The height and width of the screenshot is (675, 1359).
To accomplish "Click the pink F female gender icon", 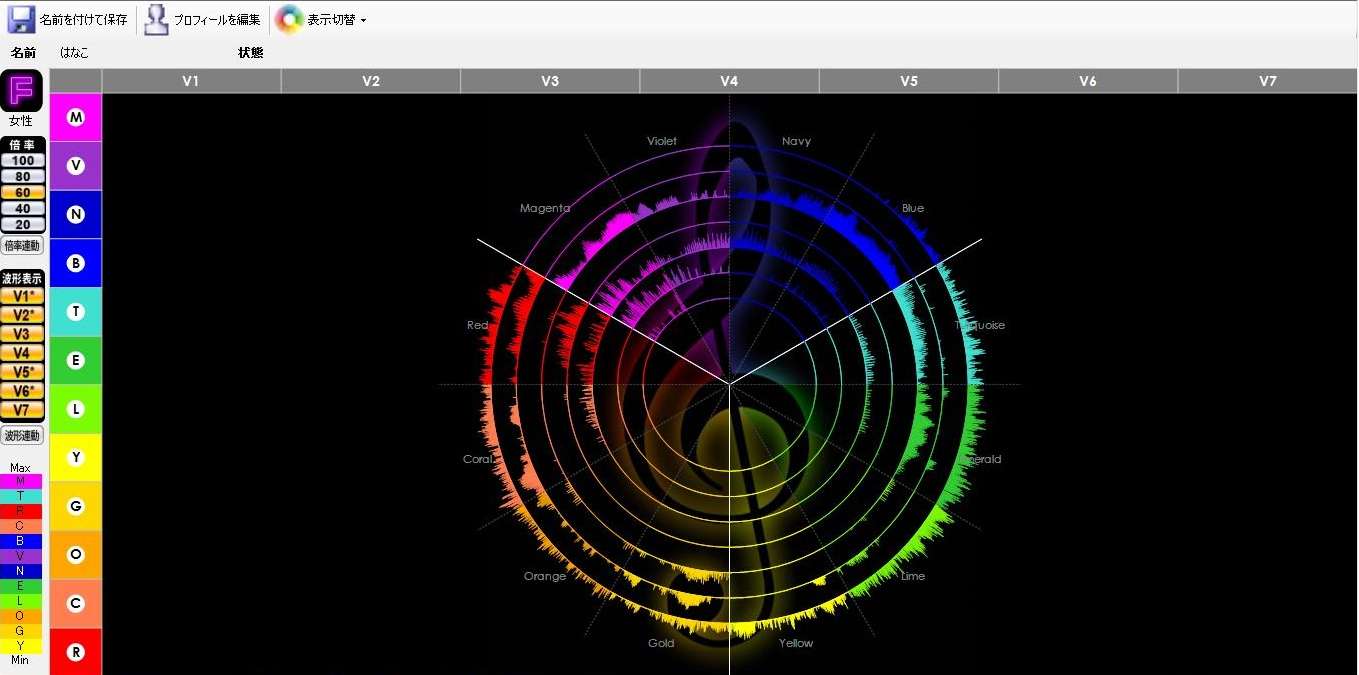I will pyautogui.click(x=21, y=92).
